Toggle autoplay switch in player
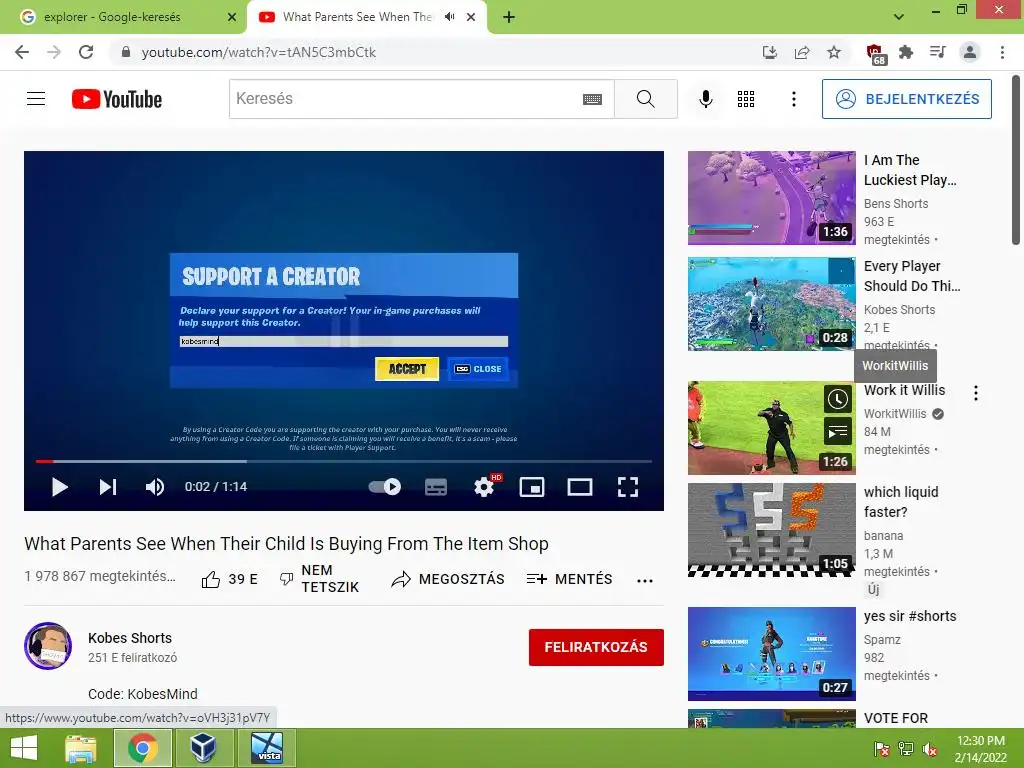 click(x=385, y=487)
